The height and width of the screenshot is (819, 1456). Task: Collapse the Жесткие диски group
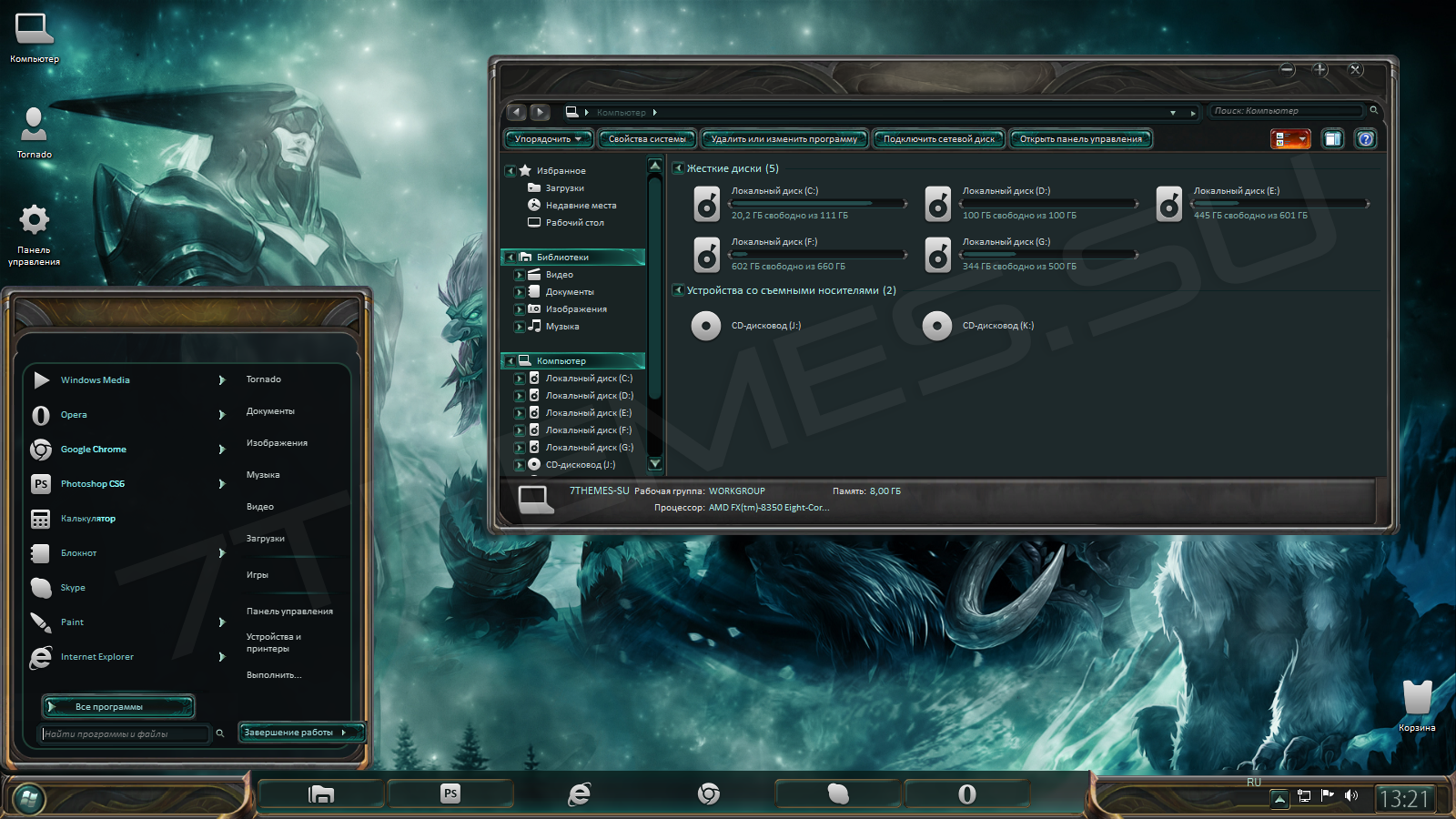[678, 168]
